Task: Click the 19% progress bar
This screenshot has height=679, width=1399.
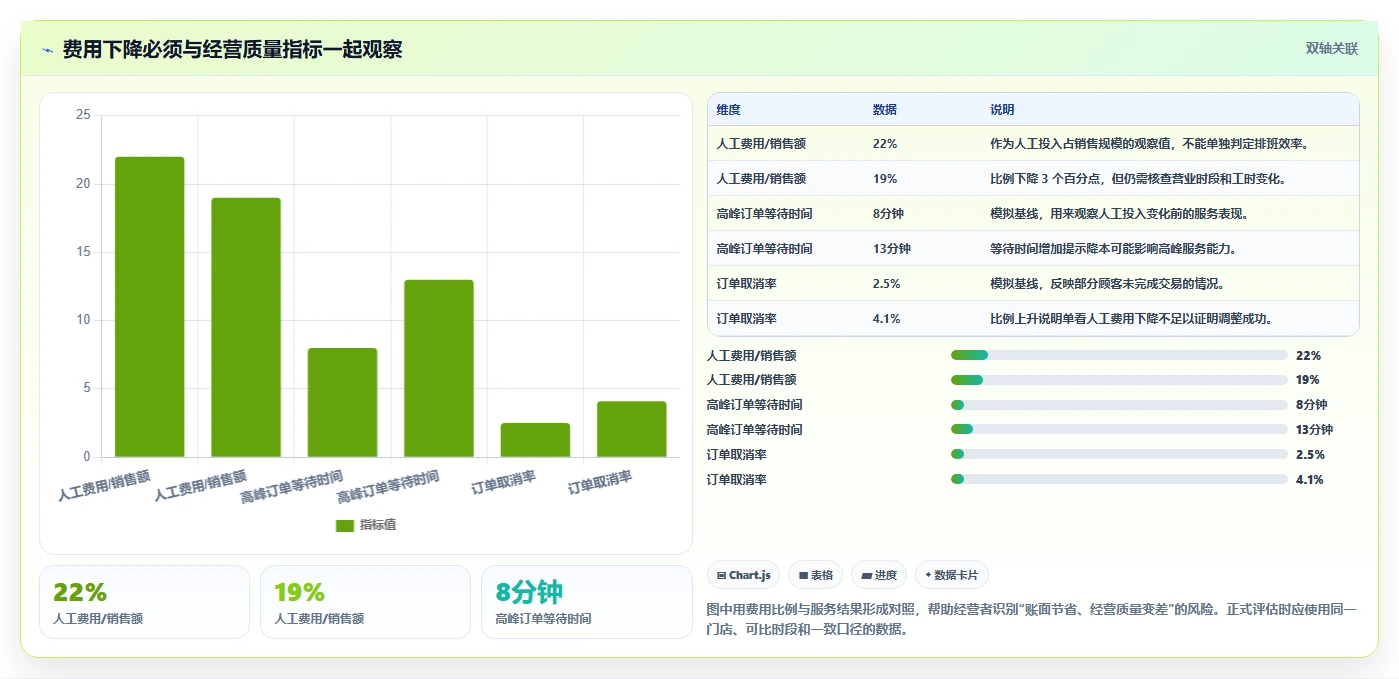Action: 1119,380
